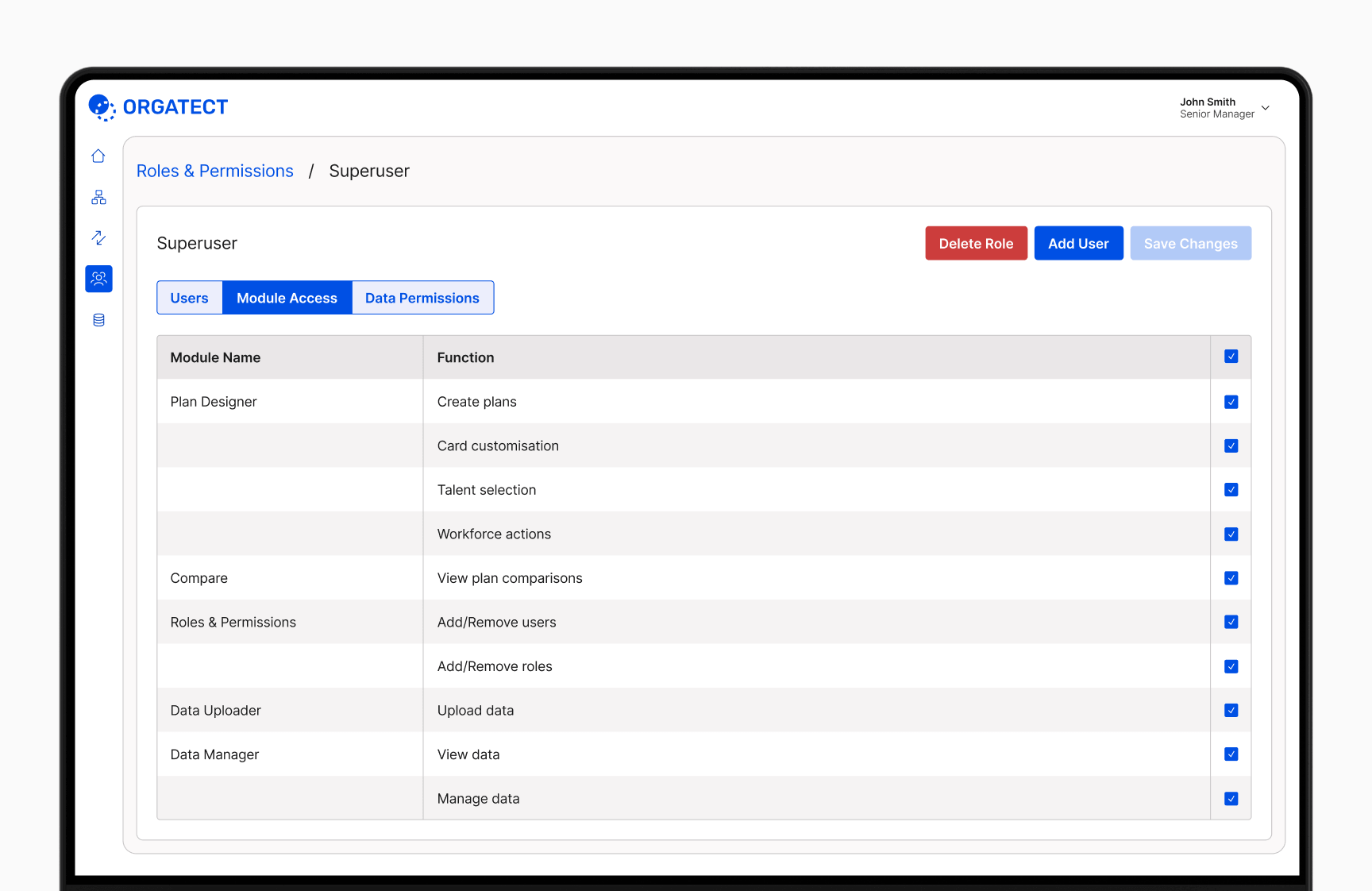Uncheck the Upload data checkbox
This screenshot has width=1372, height=891.
pos(1231,710)
